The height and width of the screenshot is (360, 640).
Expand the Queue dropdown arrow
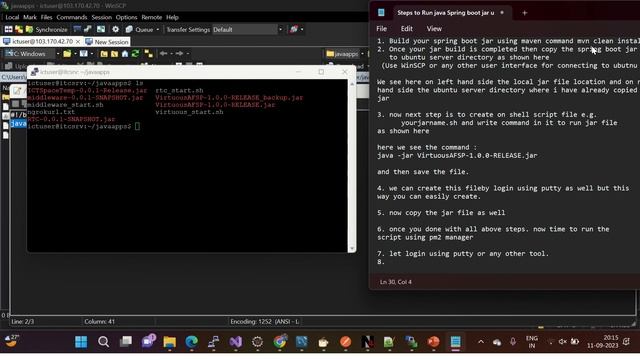158,29
